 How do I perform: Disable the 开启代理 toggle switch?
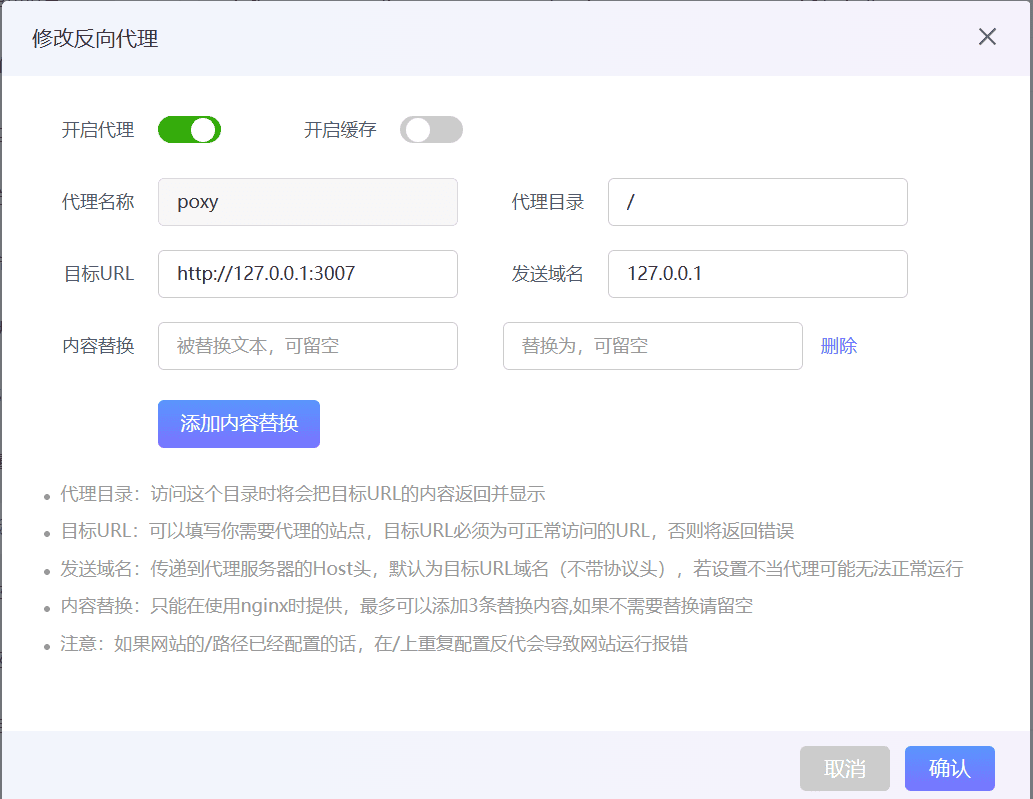click(x=189, y=130)
